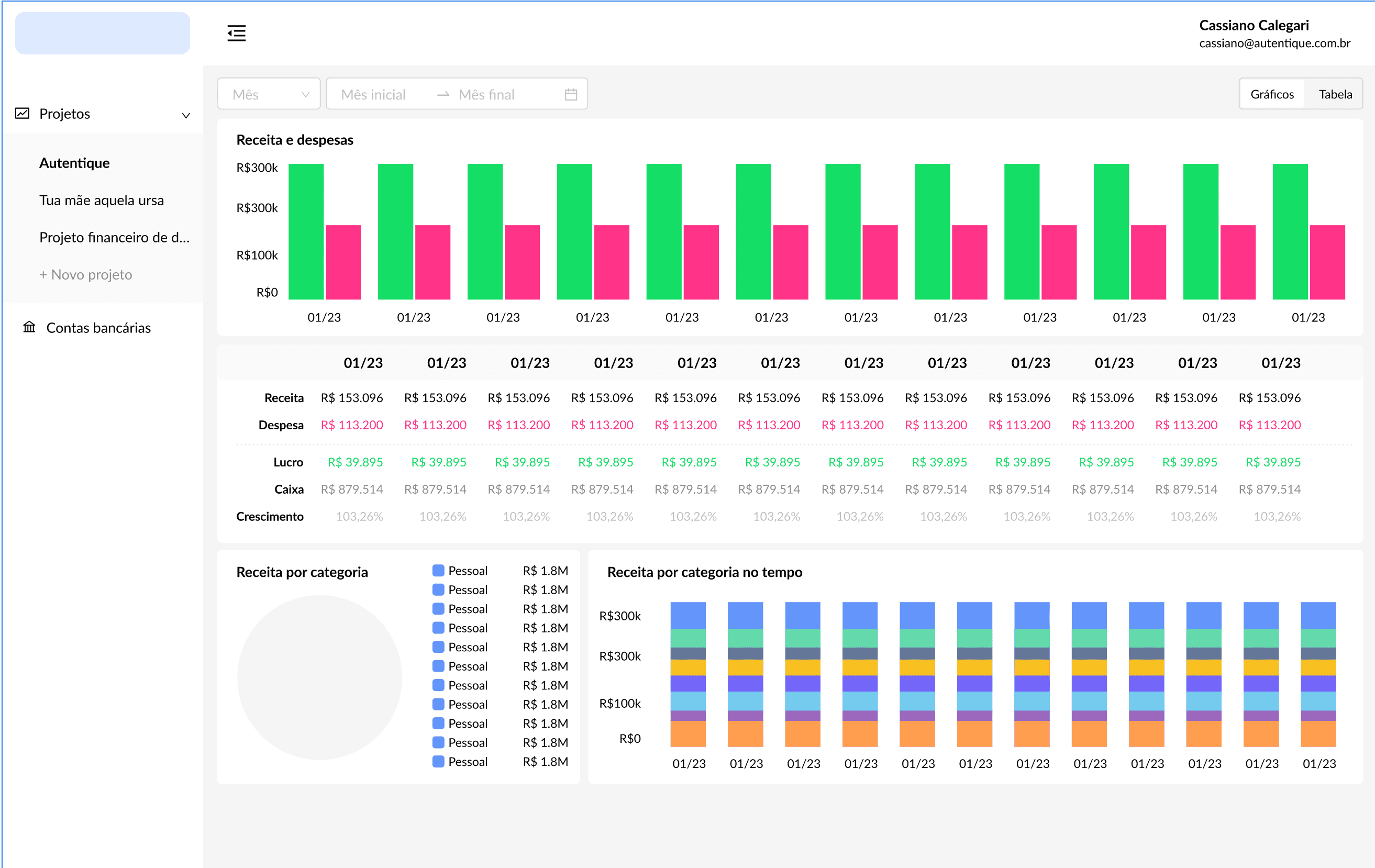1375x868 pixels.
Task: Open the Projeto financeiro de d... project
Action: [x=114, y=237]
